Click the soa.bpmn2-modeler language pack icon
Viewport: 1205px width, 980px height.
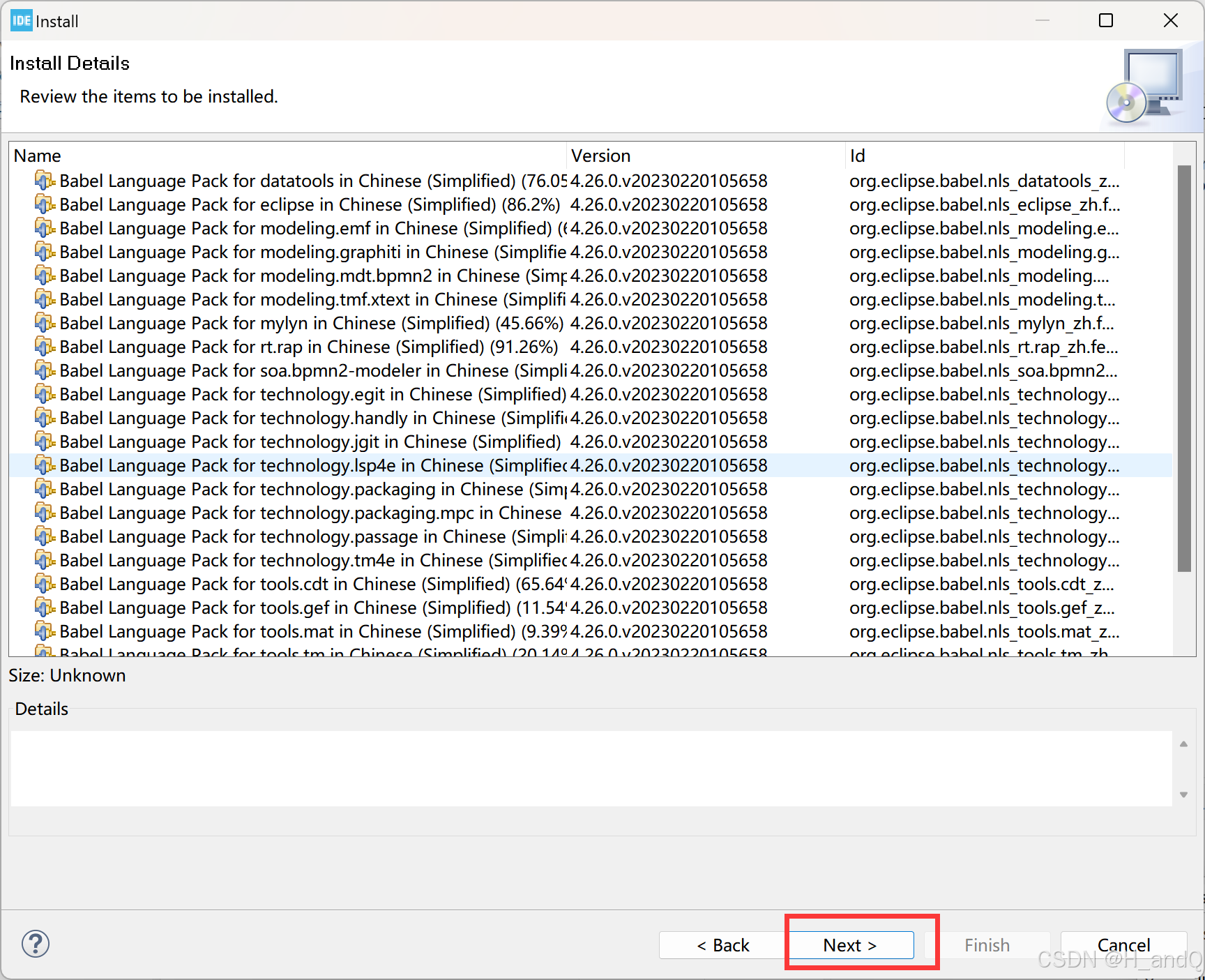point(45,370)
